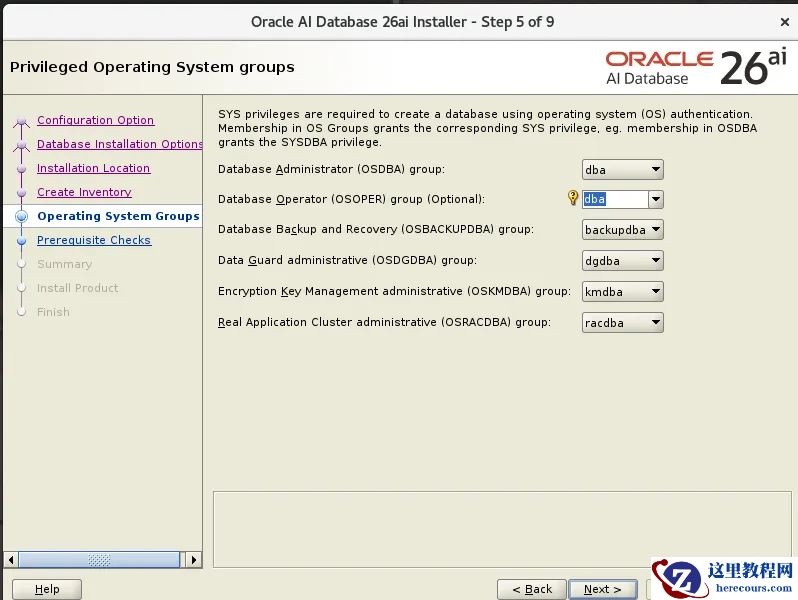Click the Encryption Key Management group label
The image size is (798, 600).
pyautogui.click(x=394, y=291)
